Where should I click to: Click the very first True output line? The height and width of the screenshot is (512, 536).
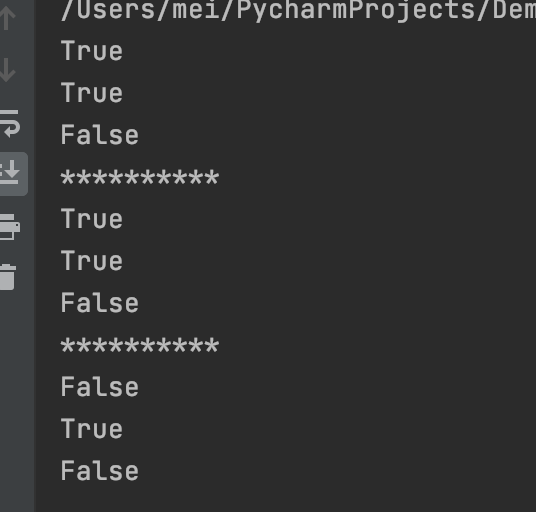tap(92, 51)
